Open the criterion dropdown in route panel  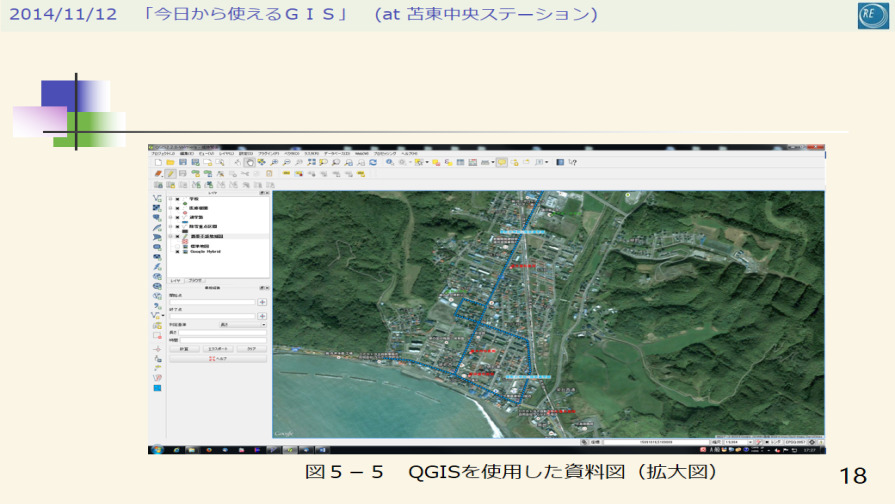[242, 325]
